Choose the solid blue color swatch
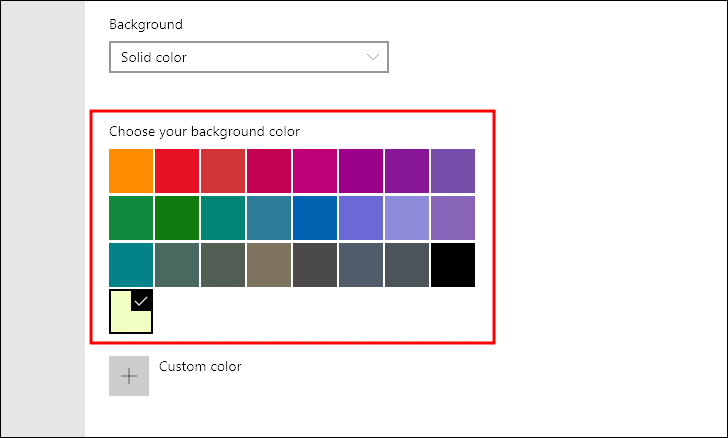 point(315,218)
